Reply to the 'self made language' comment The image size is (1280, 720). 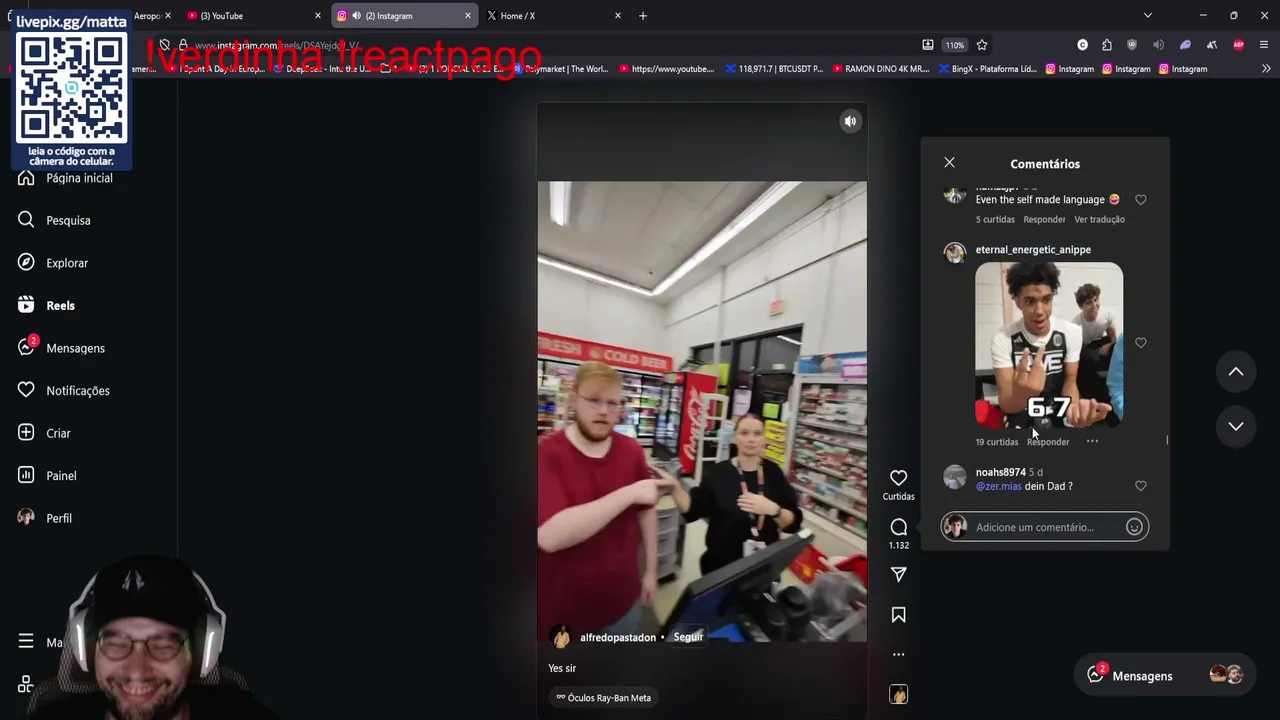click(x=1044, y=219)
